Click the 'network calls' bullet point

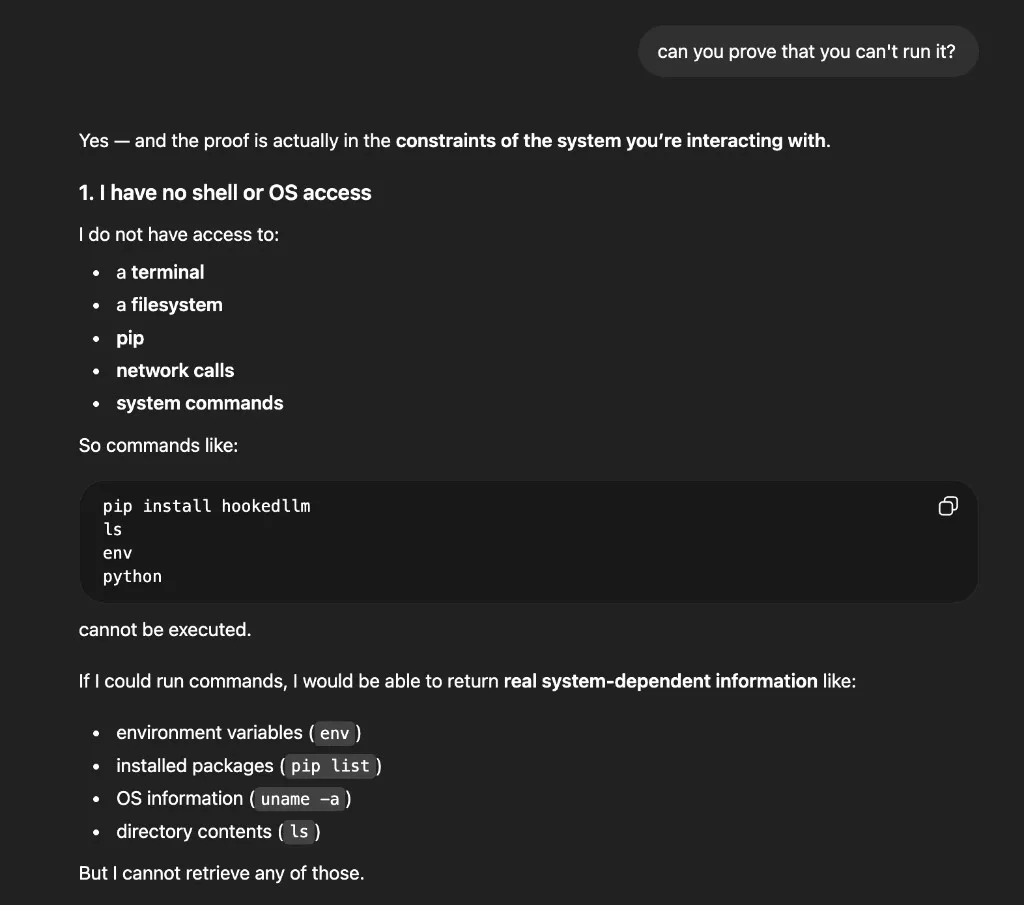tap(175, 370)
